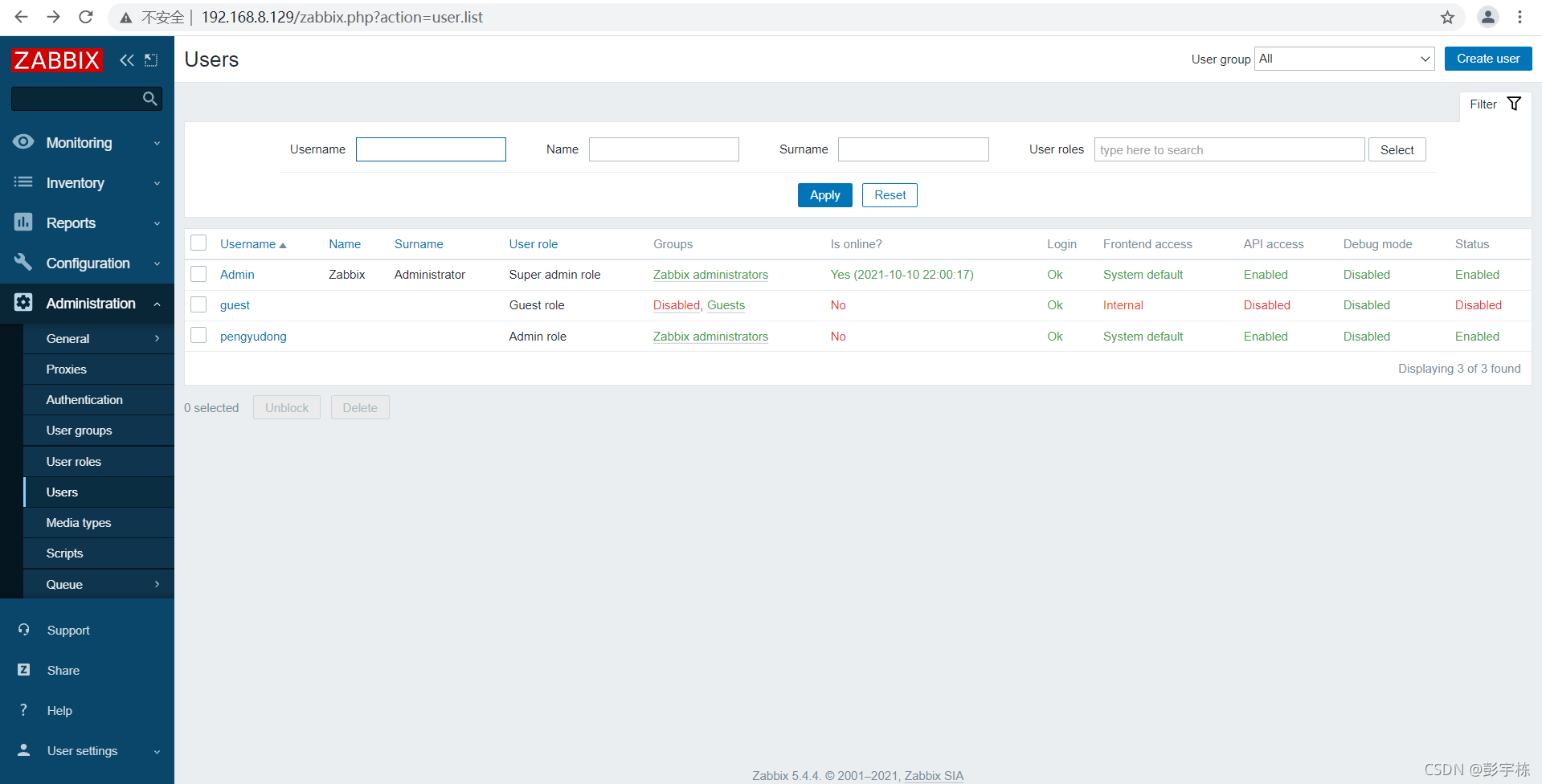Expand the User settings chevron

coord(157,751)
